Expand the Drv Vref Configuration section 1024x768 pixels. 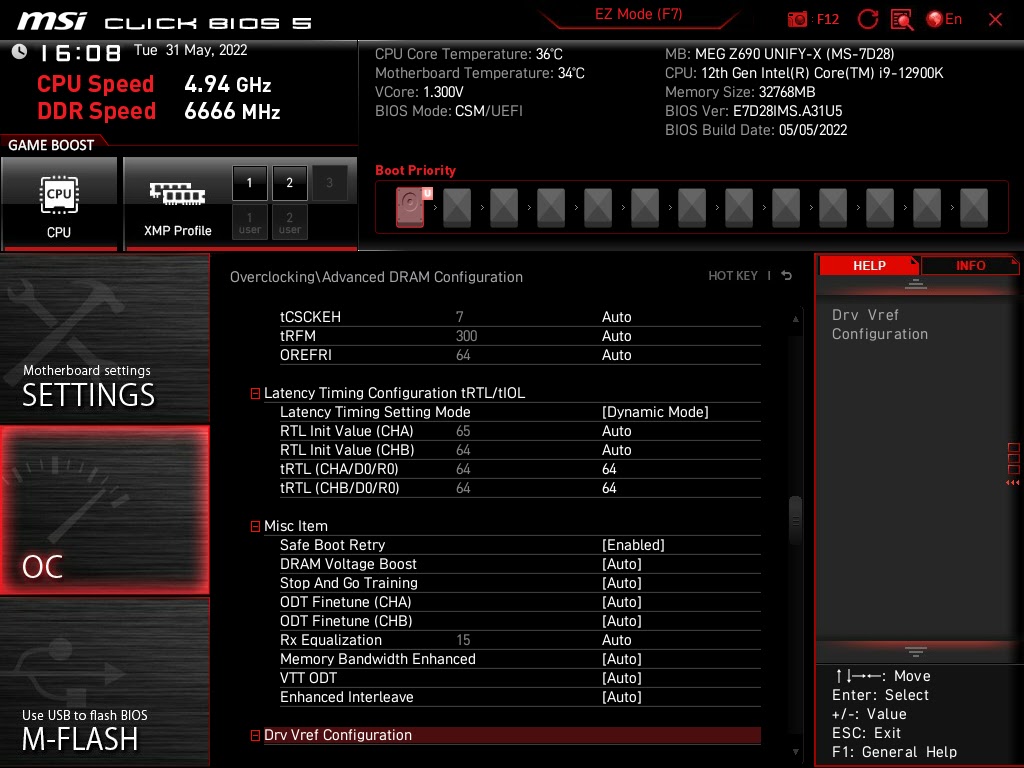(x=255, y=735)
